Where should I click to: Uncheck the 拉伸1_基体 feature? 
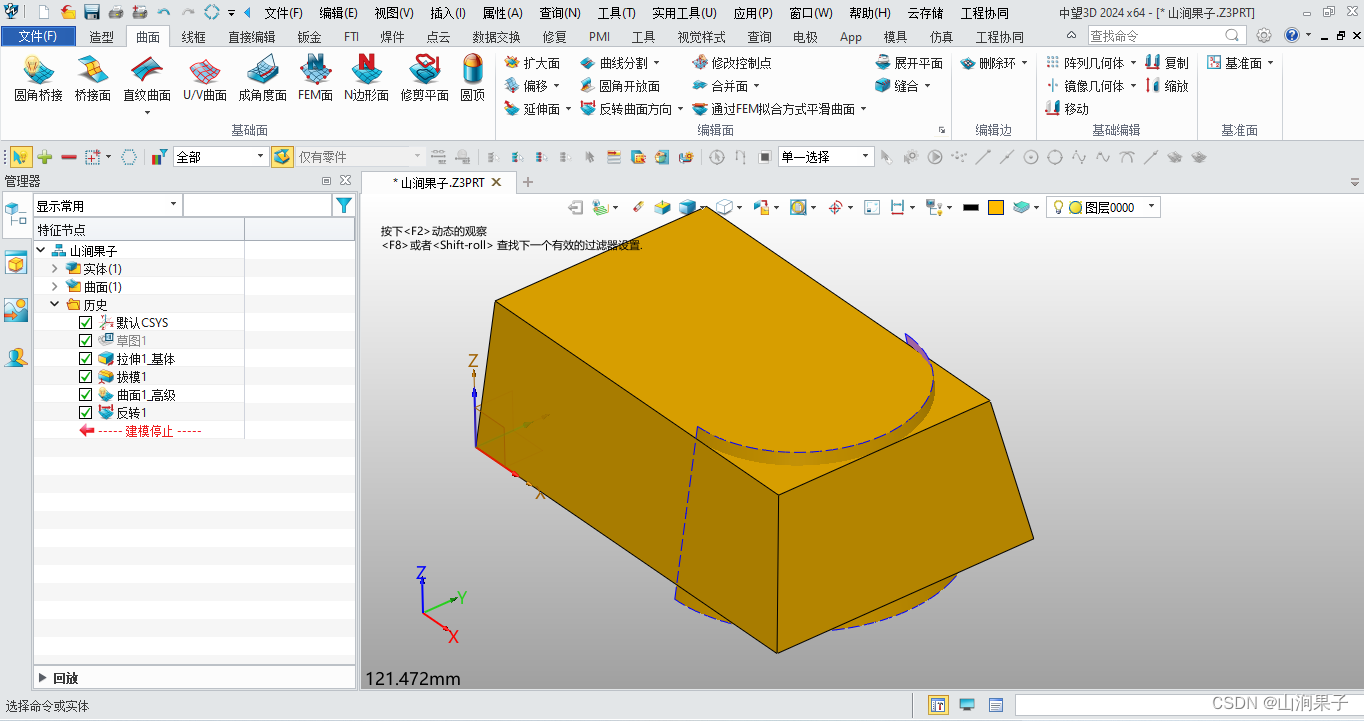[x=85, y=359]
